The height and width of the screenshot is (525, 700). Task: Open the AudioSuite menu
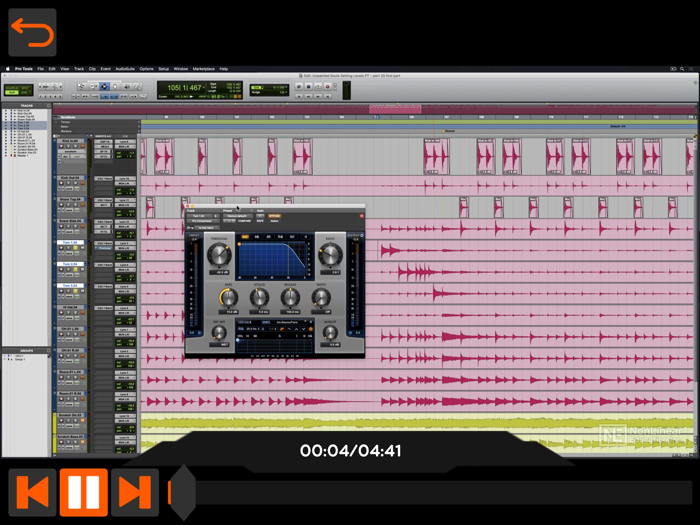pos(125,69)
